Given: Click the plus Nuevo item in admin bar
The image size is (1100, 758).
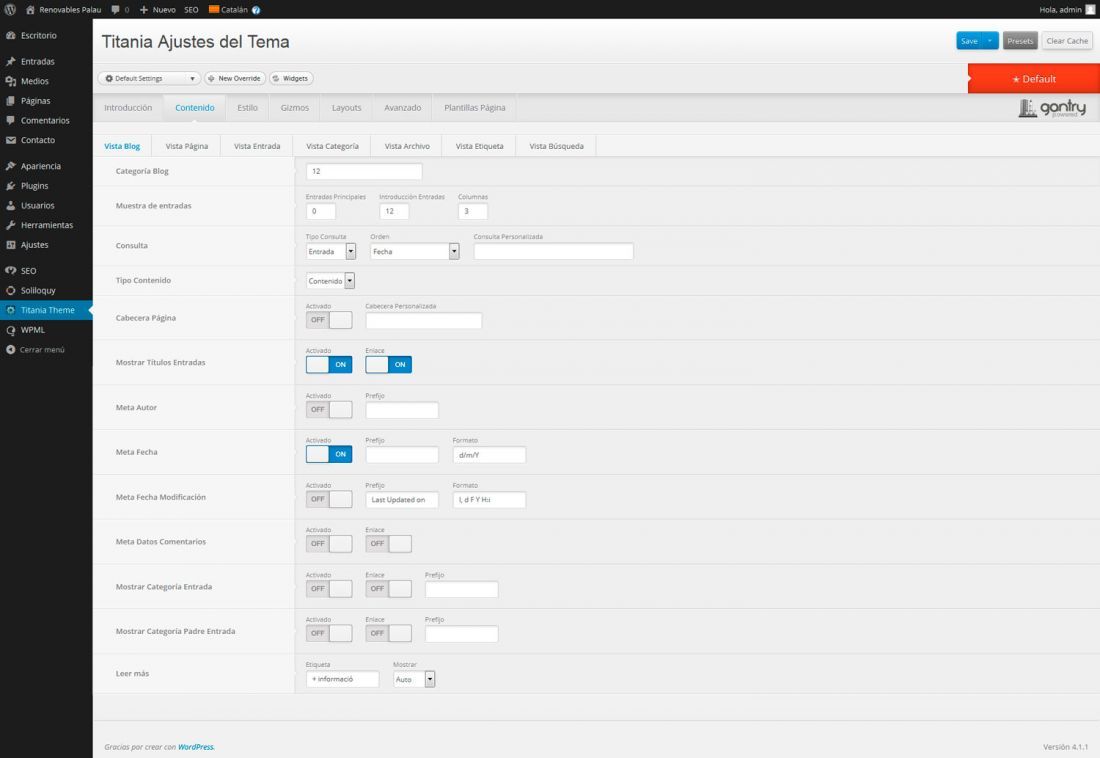Looking at the screenshot, I should [157, 10].
